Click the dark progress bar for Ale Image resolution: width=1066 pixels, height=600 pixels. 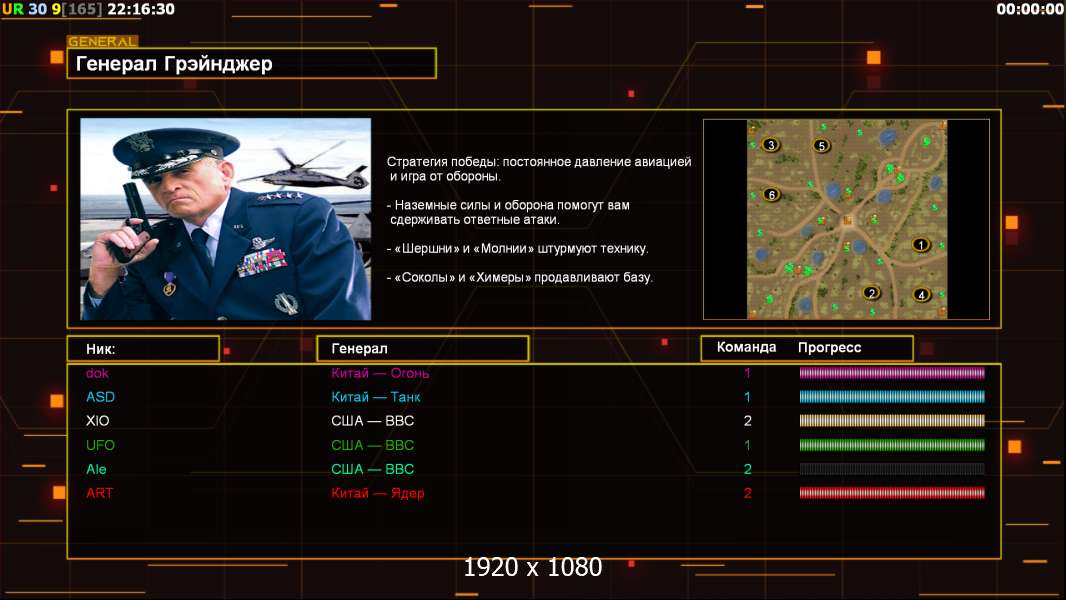click(x=891, y=469)
